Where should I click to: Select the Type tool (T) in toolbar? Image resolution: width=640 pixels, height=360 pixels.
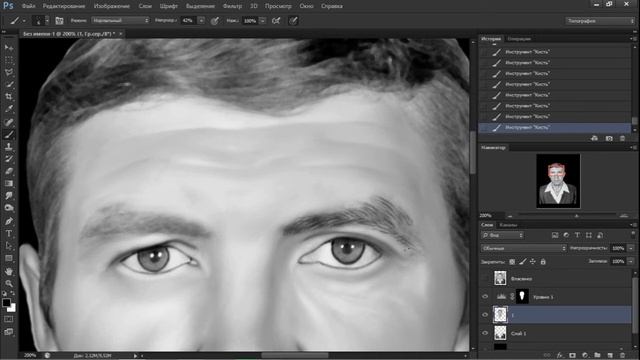tap(9, 233)
